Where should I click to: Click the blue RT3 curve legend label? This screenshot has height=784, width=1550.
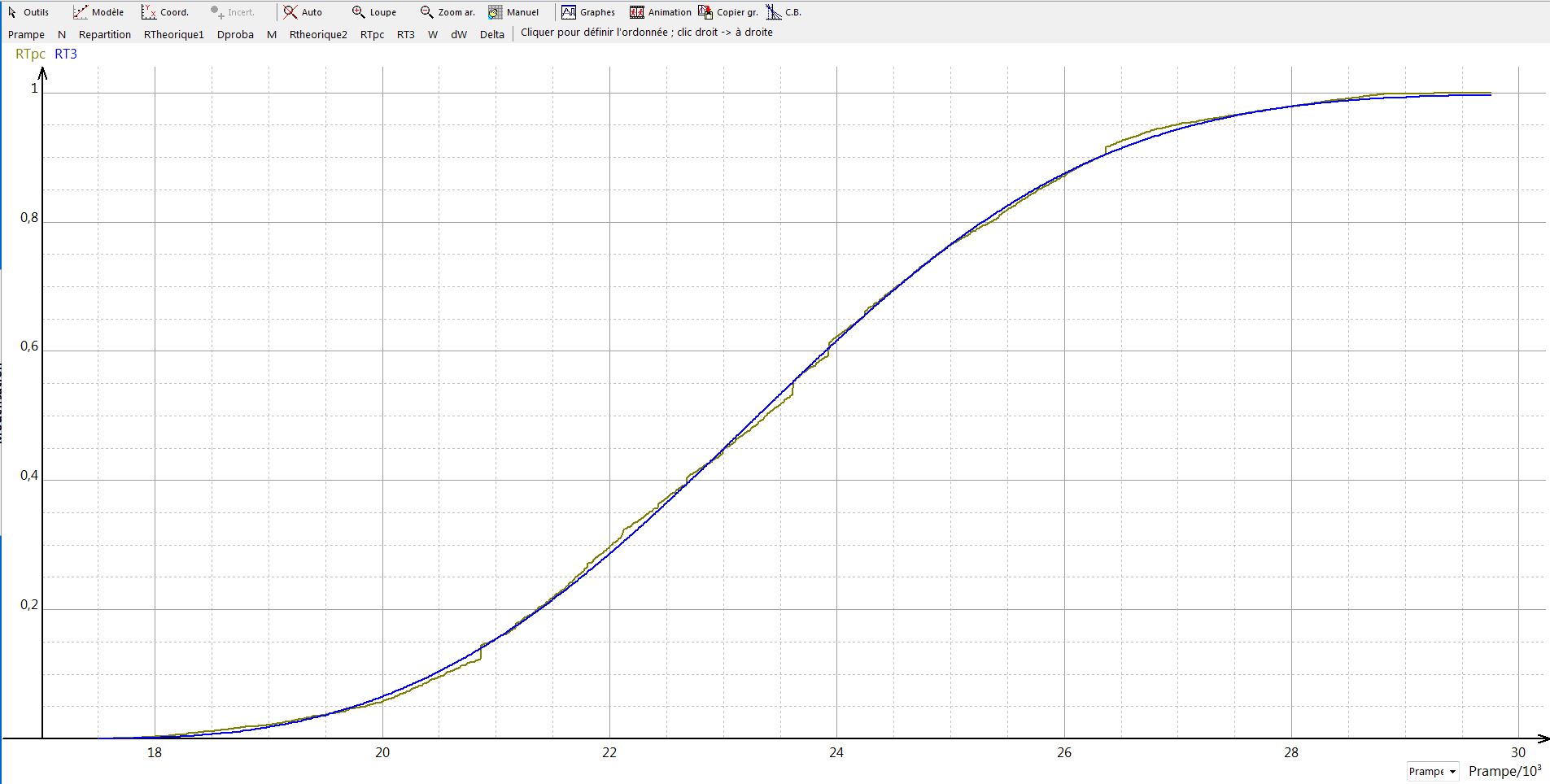pyautogui.click(x=66, y=54)
